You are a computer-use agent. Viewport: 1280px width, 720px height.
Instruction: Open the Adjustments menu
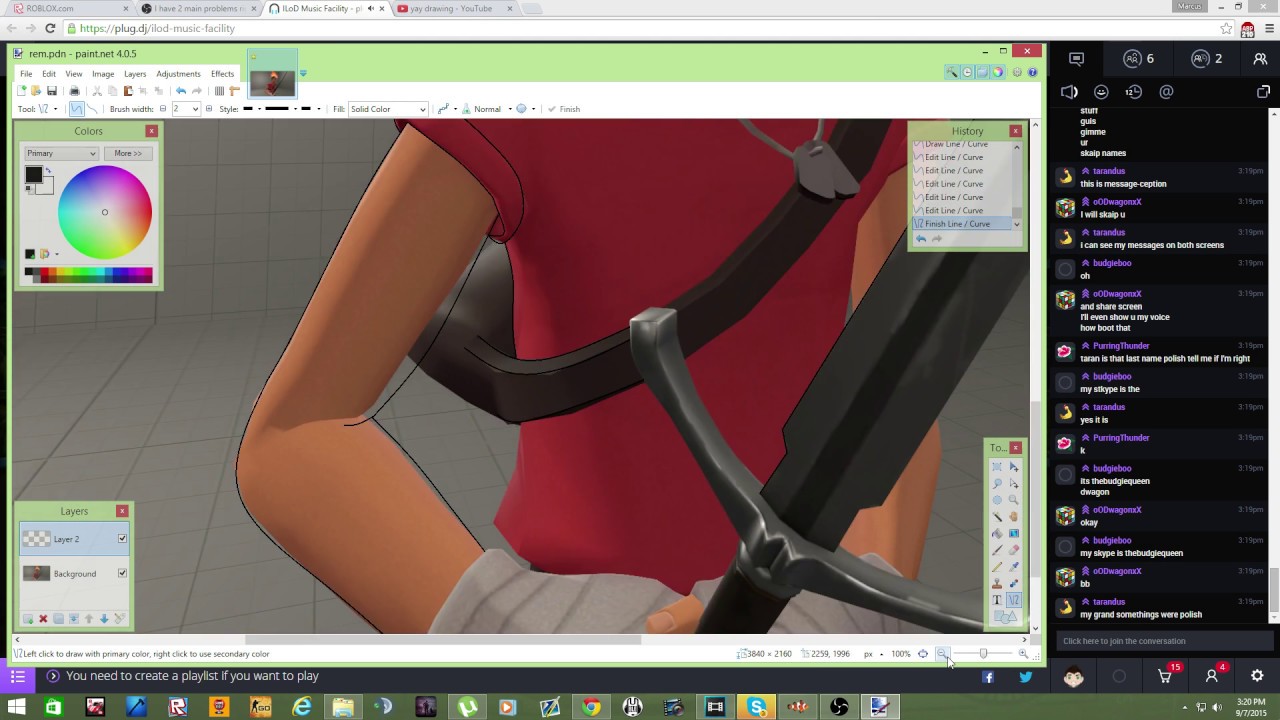pos(178,74)
